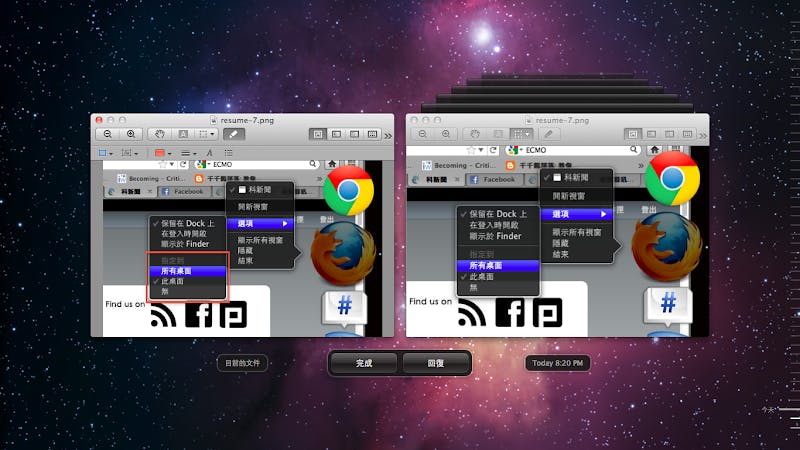The image size is (800, 450).
Task: Click the 回復 (Restore) button
Action: point(435,363)
